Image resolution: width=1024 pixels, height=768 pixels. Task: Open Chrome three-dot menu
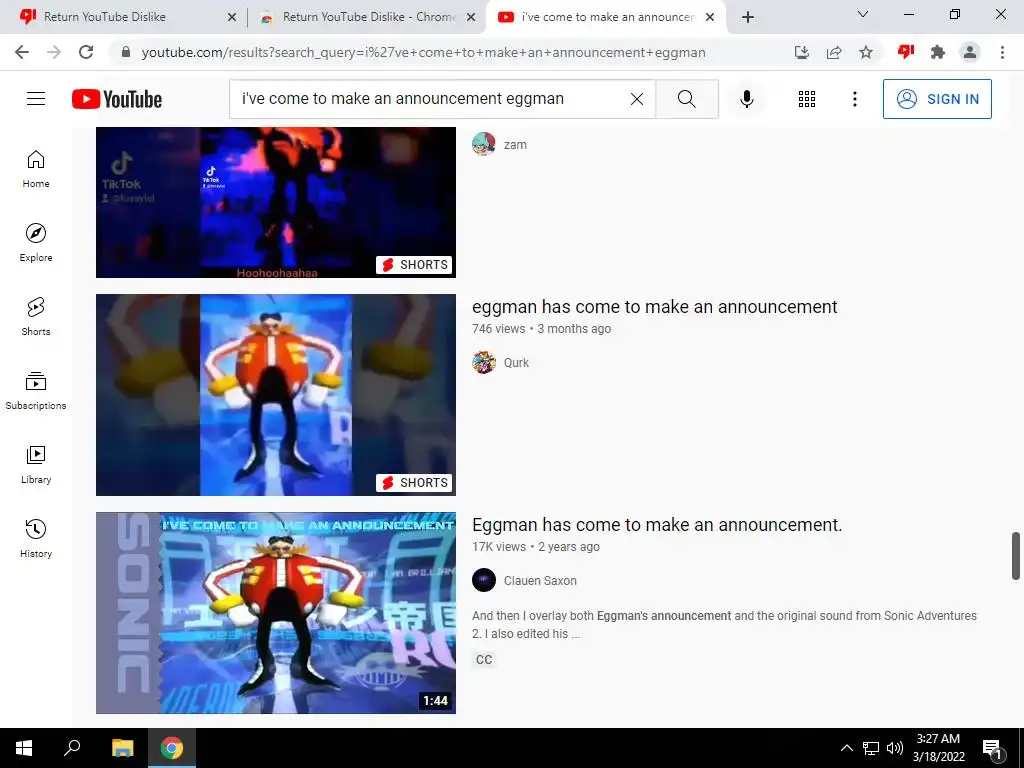coord(1002,52)
